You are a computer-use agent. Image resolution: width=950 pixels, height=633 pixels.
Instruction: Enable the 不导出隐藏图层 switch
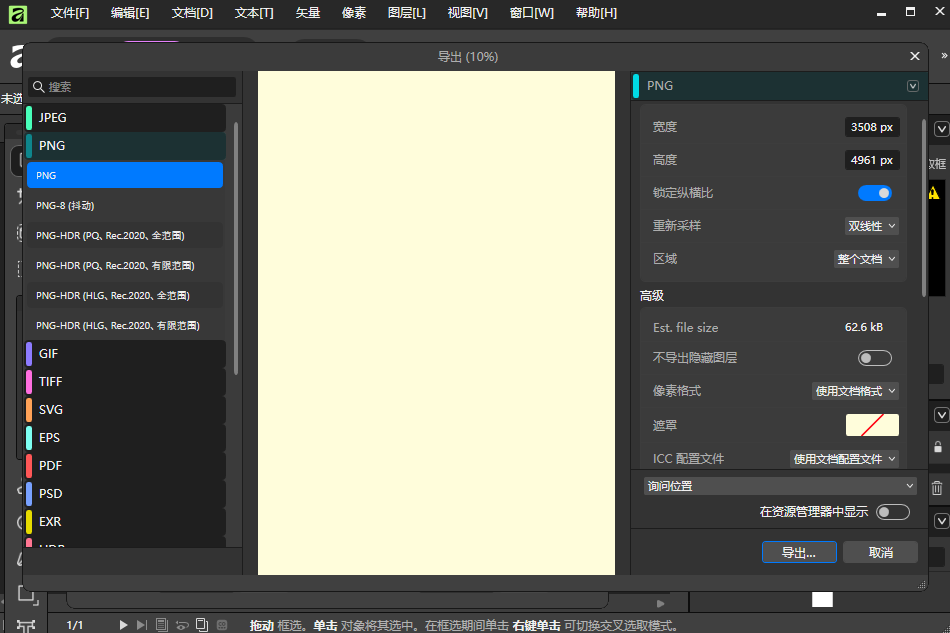[x=874, y=358]
